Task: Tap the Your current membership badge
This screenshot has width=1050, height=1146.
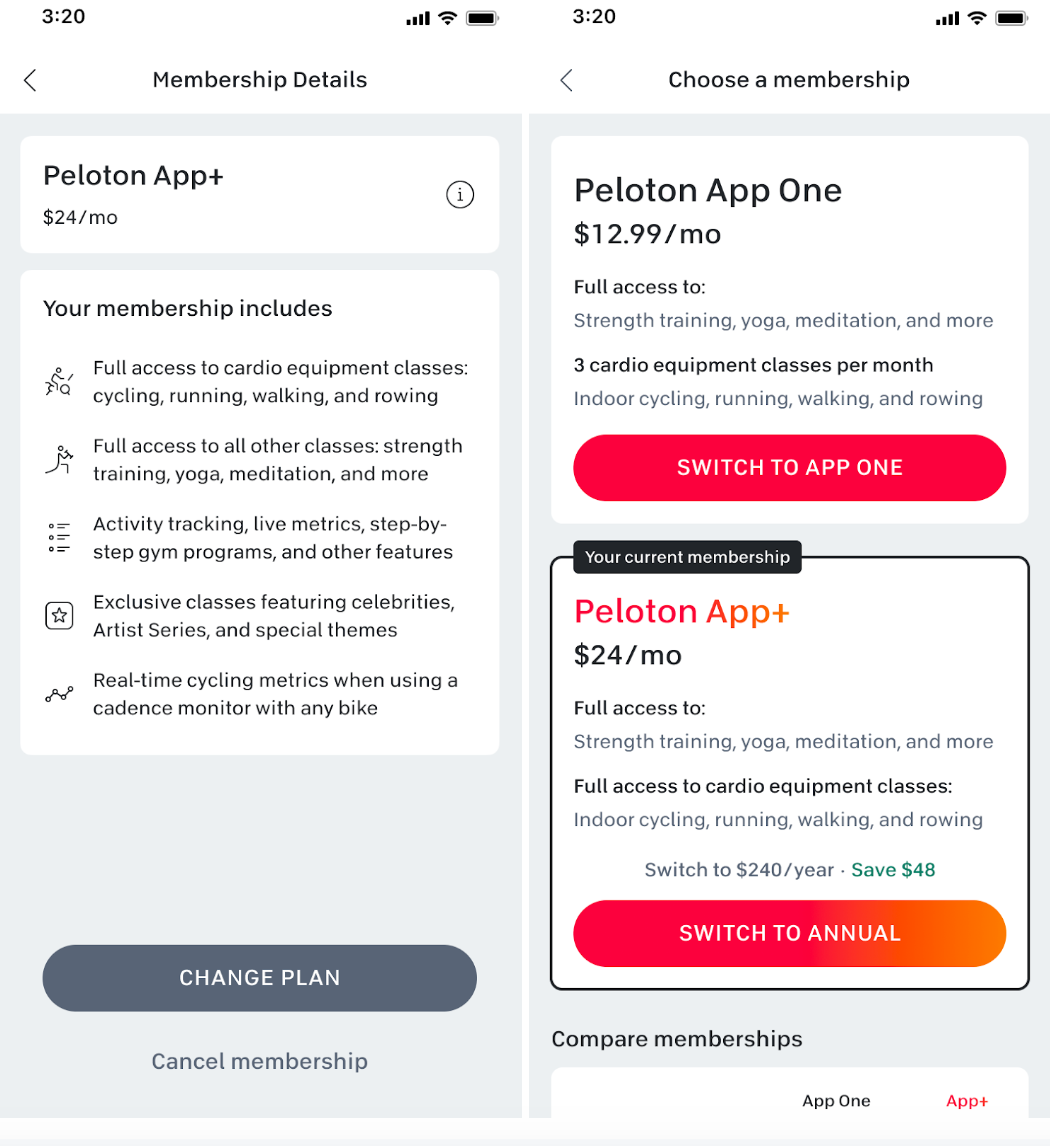Action: (687, 557)
